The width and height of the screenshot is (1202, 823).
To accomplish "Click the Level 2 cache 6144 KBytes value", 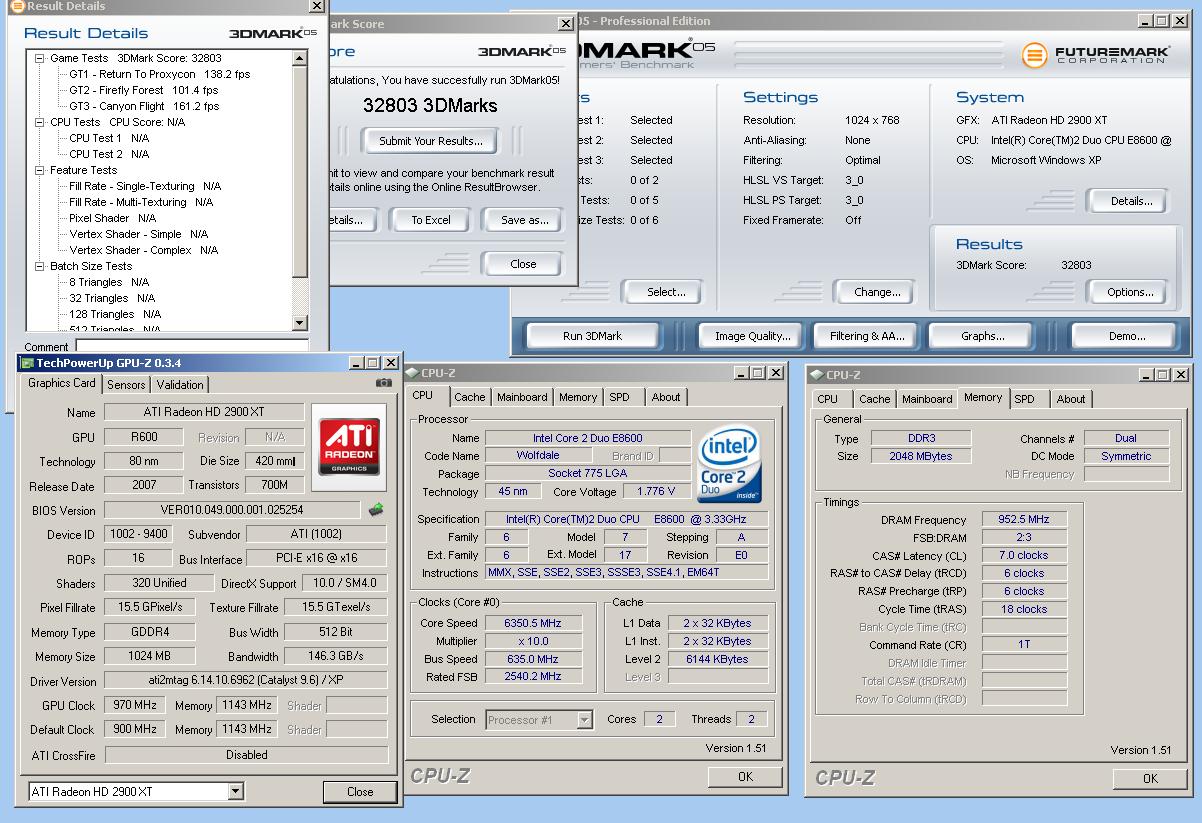I will coord(717,659).
